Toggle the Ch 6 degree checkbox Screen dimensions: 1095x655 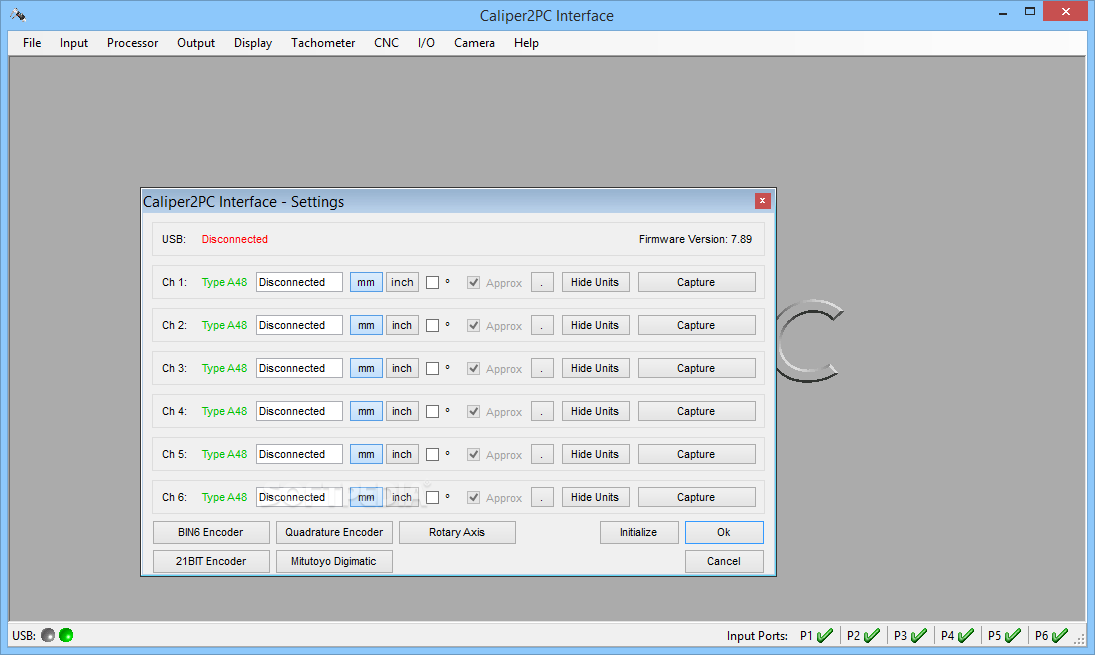[x=433, y=497]
